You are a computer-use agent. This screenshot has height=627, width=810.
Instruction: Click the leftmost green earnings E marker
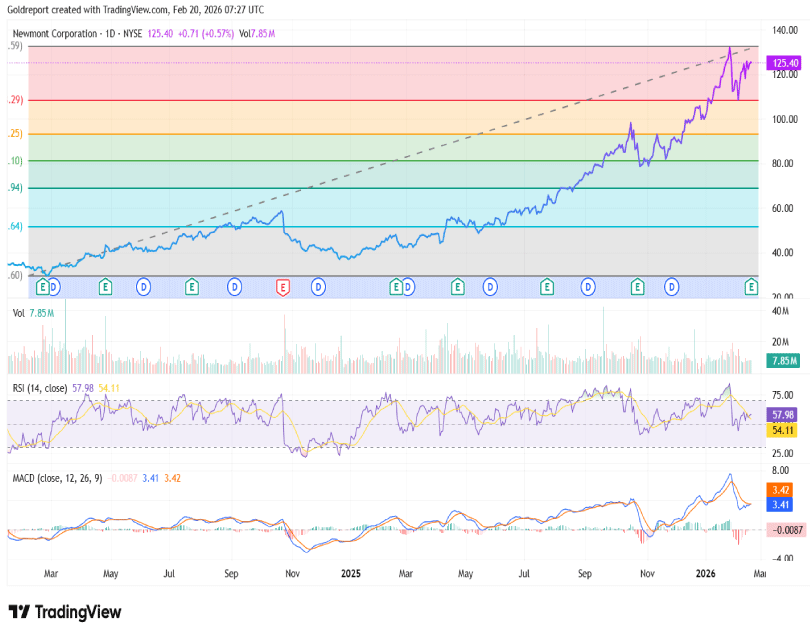(x=42, y=287)
